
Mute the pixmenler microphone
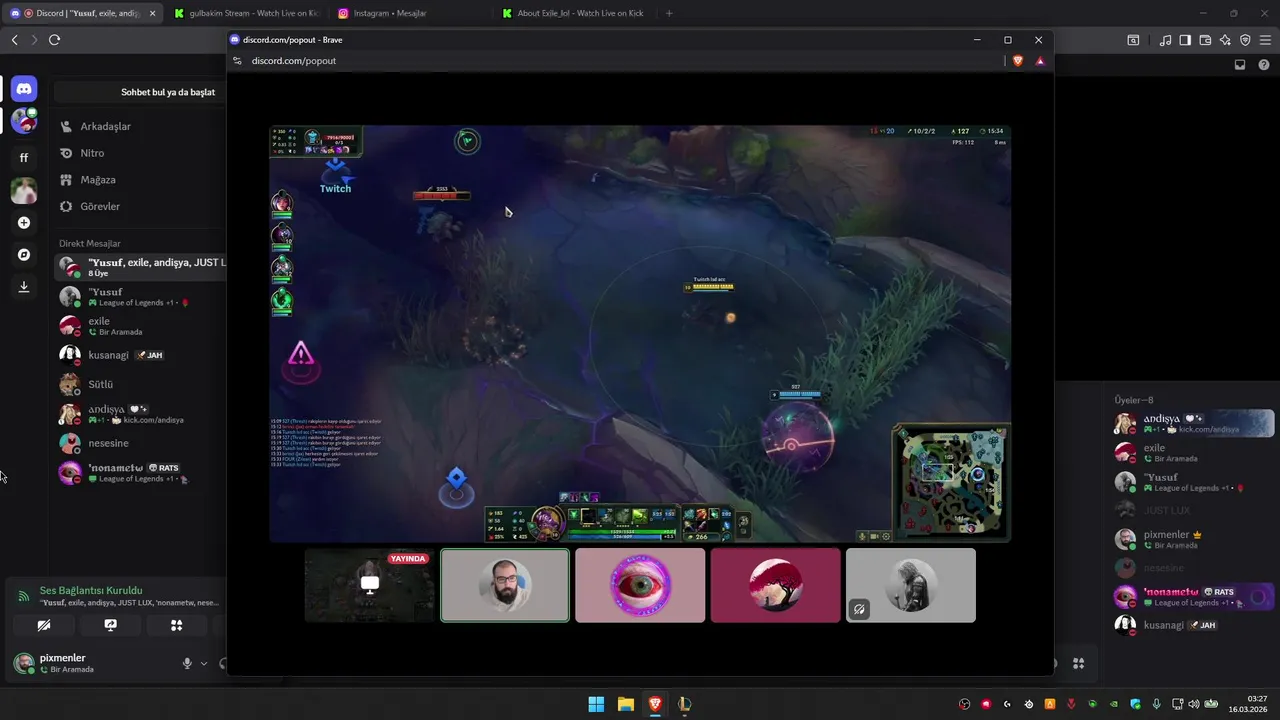[187, 663]
